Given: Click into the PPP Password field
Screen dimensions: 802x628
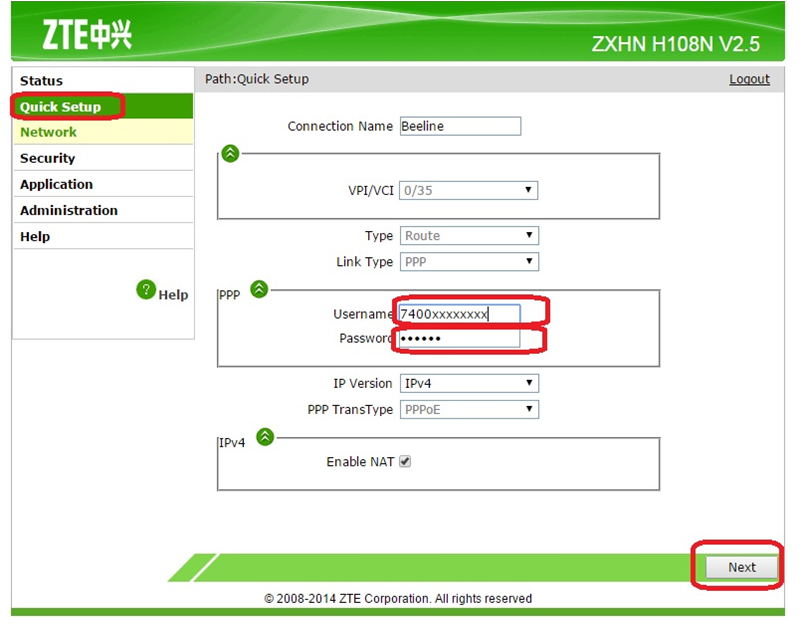Looking at the screenshot, I should pyautogui.click(x=458, y=339).
